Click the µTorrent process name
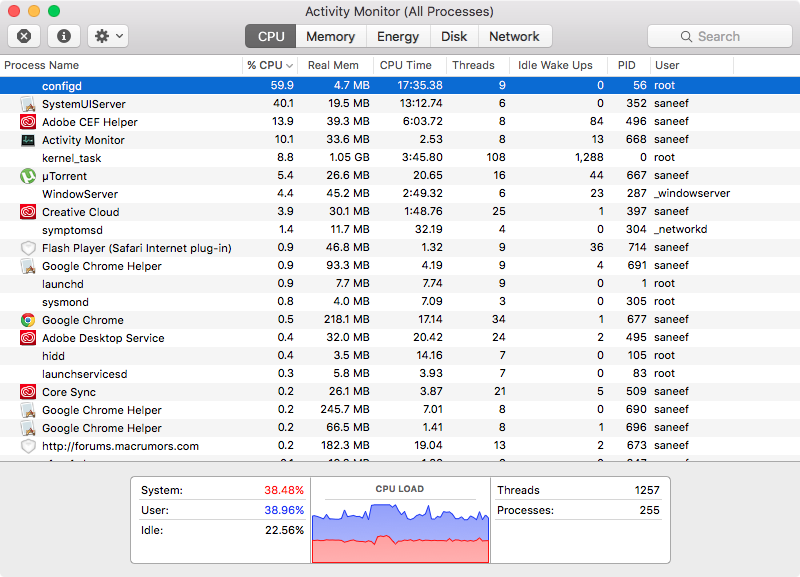Screen dimensions: 800x577 pyautogui.click(x=64, y=176)
